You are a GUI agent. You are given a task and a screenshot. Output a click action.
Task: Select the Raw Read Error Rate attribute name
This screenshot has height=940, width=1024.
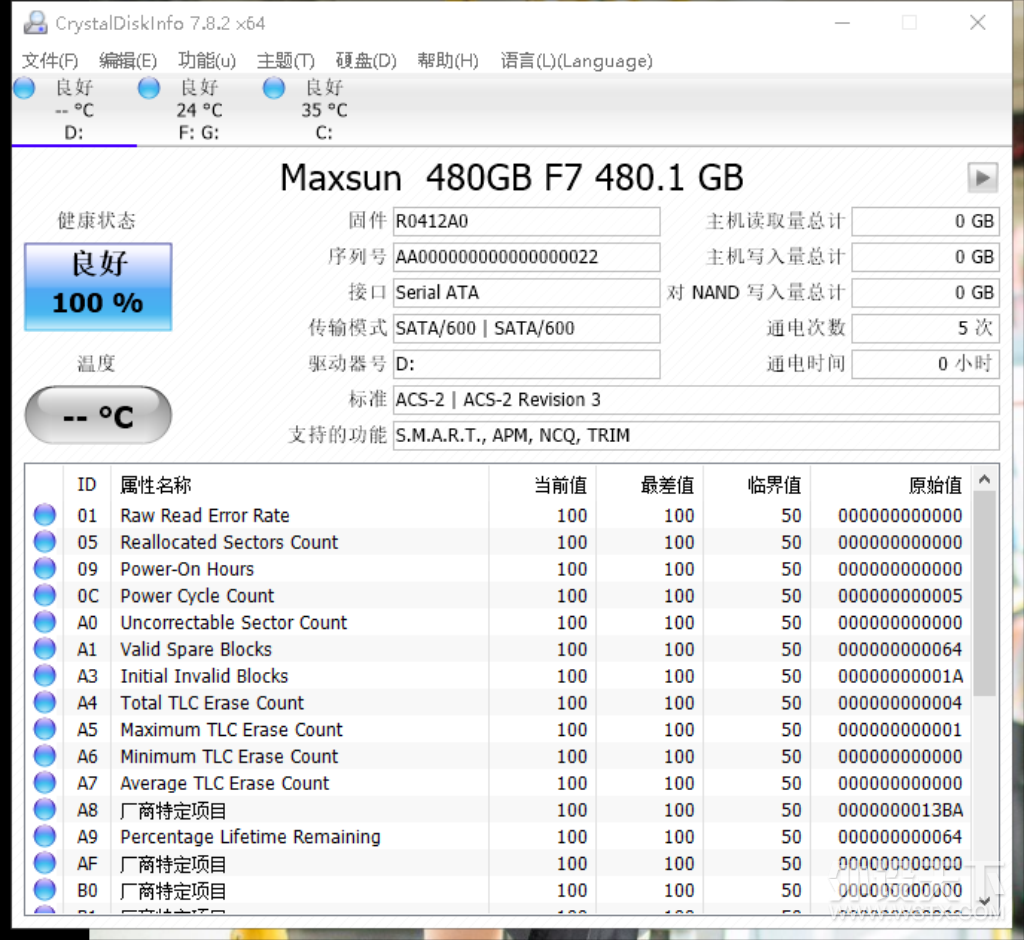tap(204, 515)
